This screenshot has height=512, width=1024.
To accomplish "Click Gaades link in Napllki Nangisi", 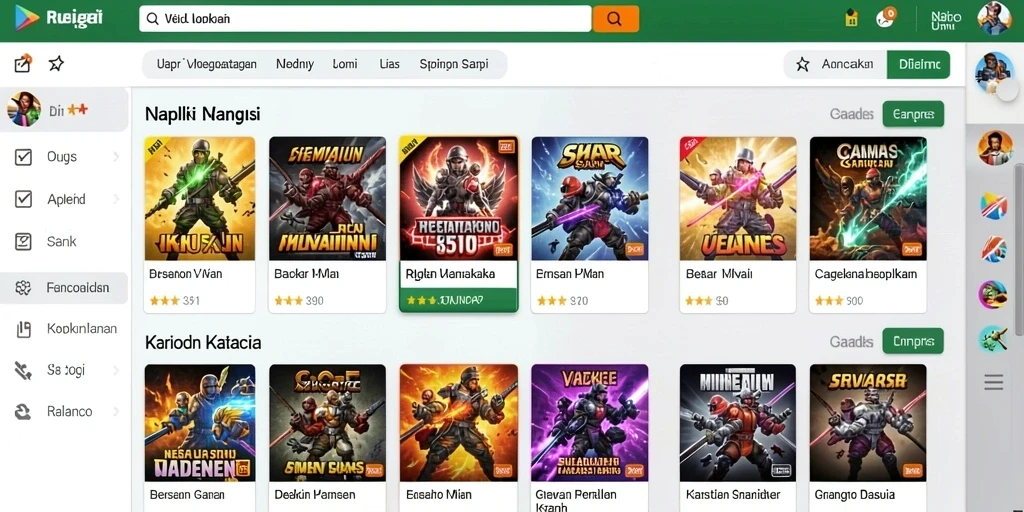I will coord(852,114).
